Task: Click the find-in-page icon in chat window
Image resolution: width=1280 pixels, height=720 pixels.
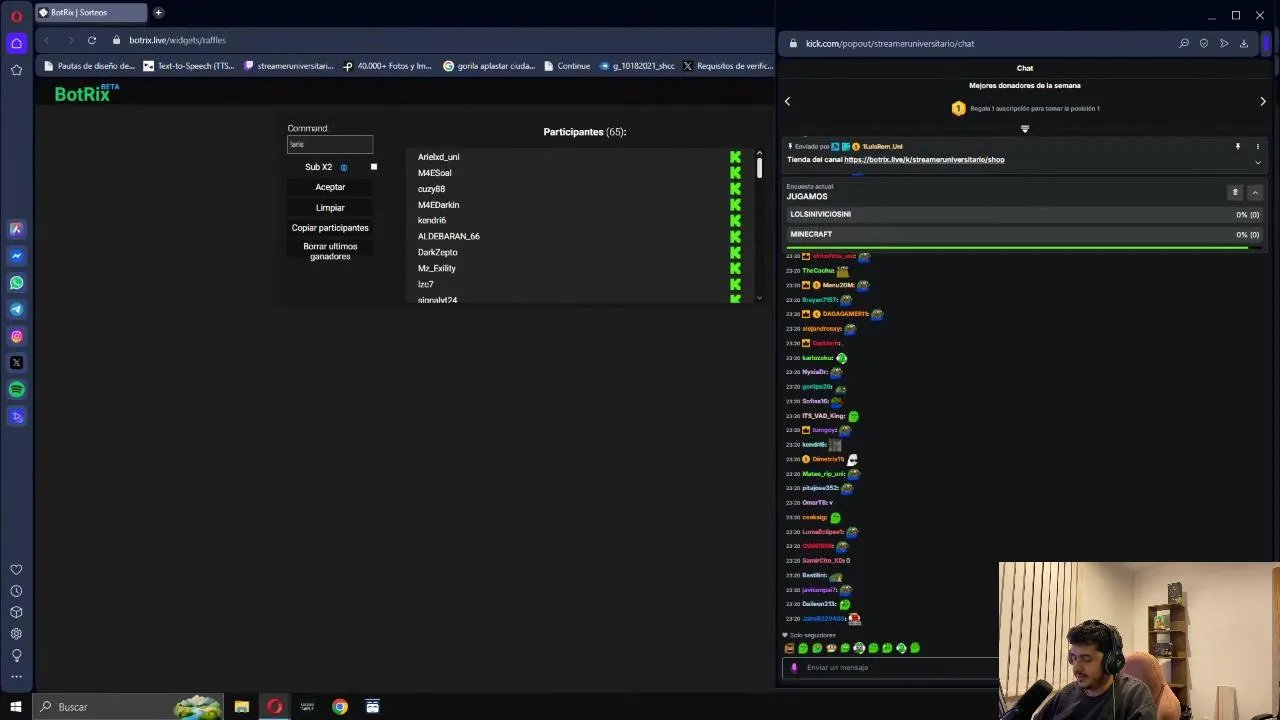Action: [1184, 43]
